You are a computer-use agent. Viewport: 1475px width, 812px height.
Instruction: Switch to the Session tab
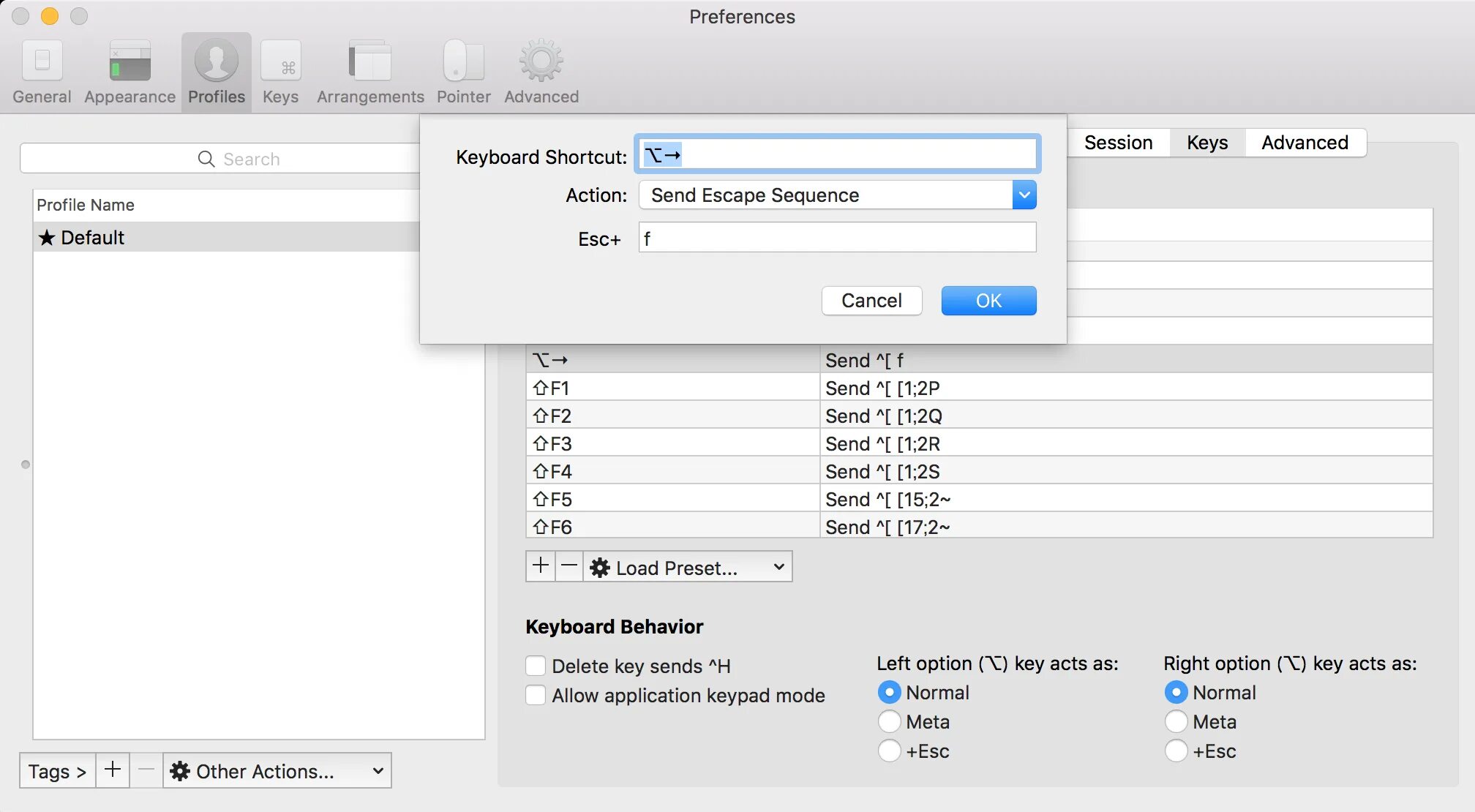coord(1118,143)
